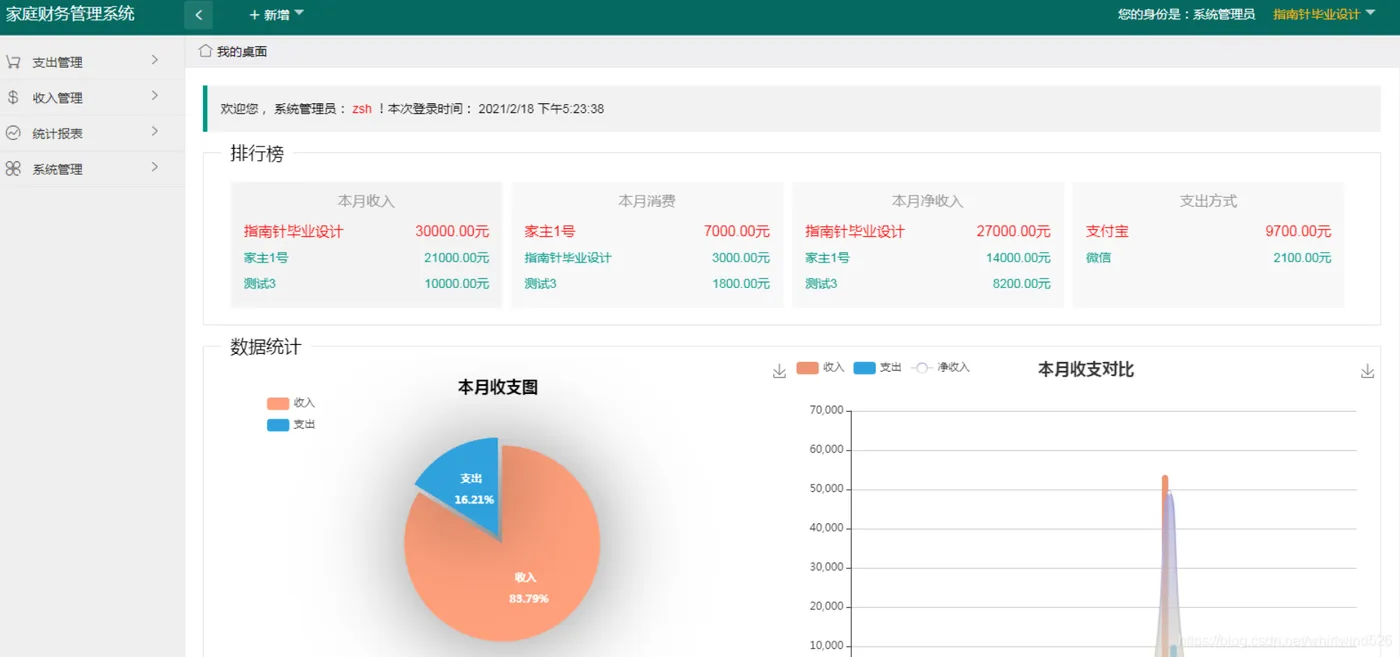This screenshot has width=1400, height=657.
Task: Open the 支出管理 sidebar menu
Action: [92, 62]
